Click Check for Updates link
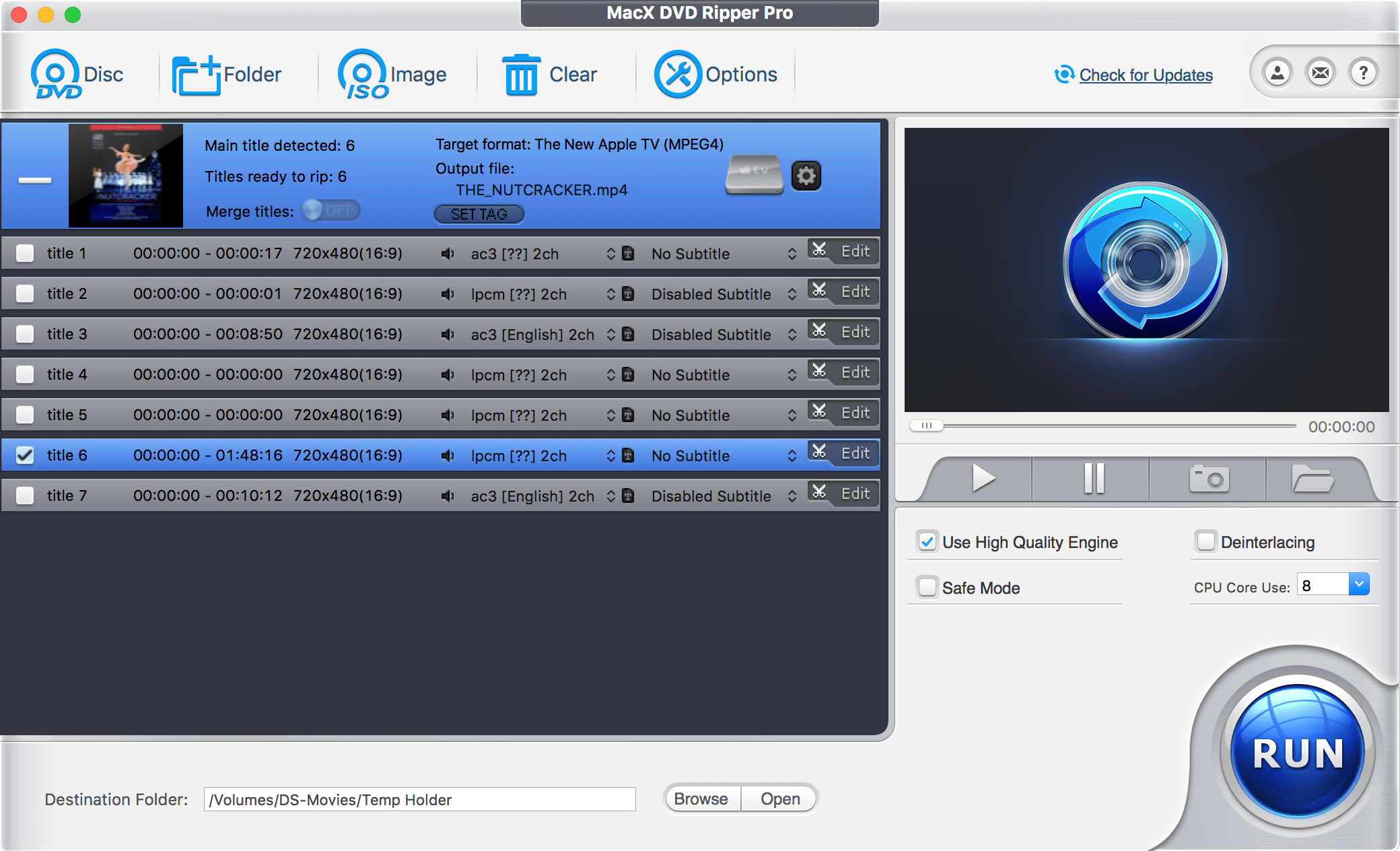The height and width of the screenshot is (851, 1400). (x=1145, y=75)
